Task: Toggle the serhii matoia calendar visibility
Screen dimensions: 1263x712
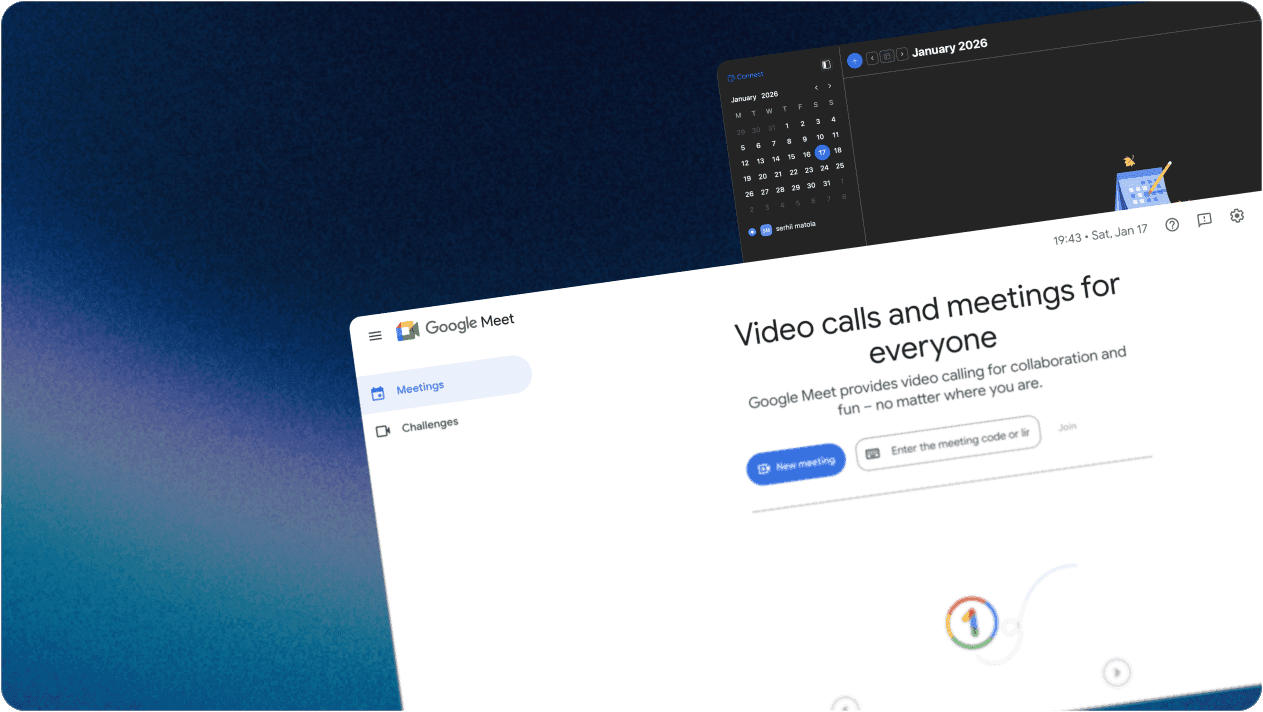Action: click(752, 232)
